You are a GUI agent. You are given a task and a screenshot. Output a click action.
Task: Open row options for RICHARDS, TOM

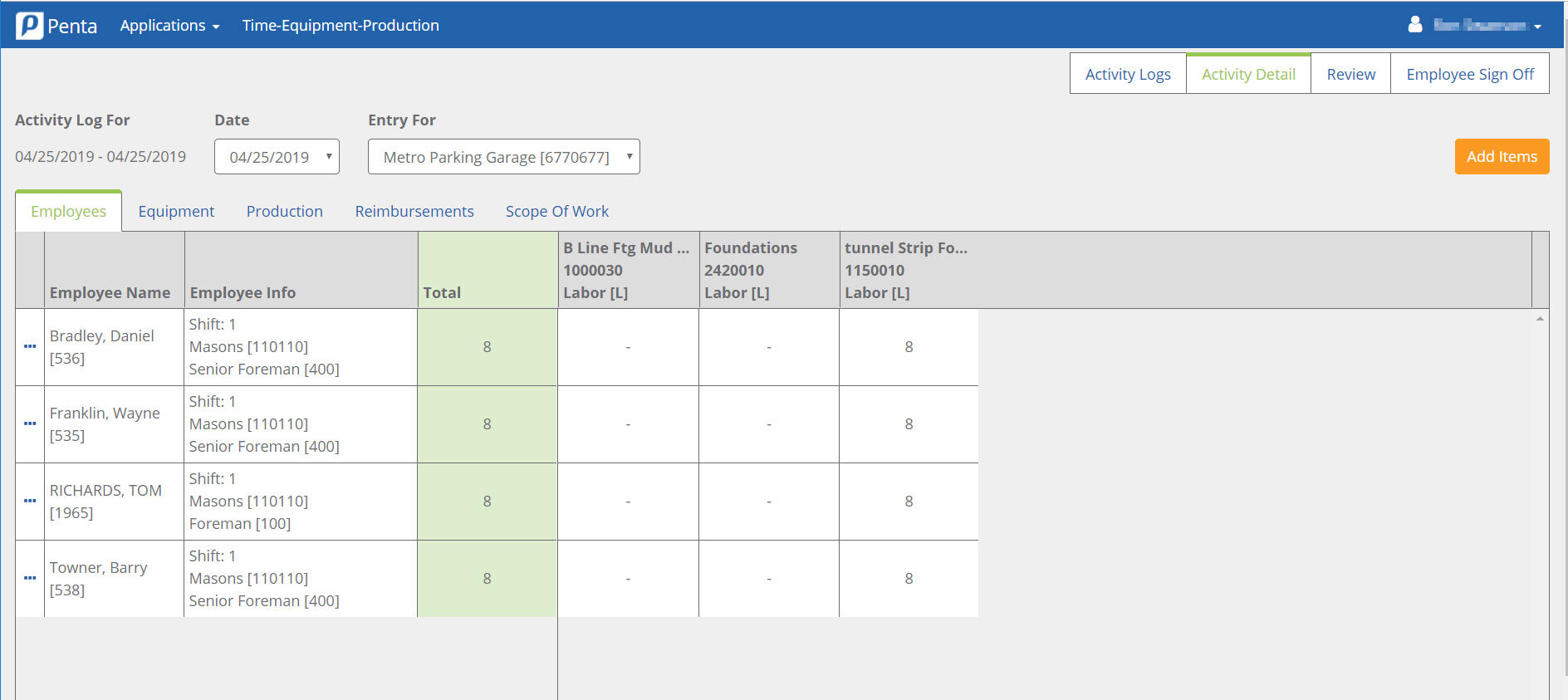coord(30,501)
